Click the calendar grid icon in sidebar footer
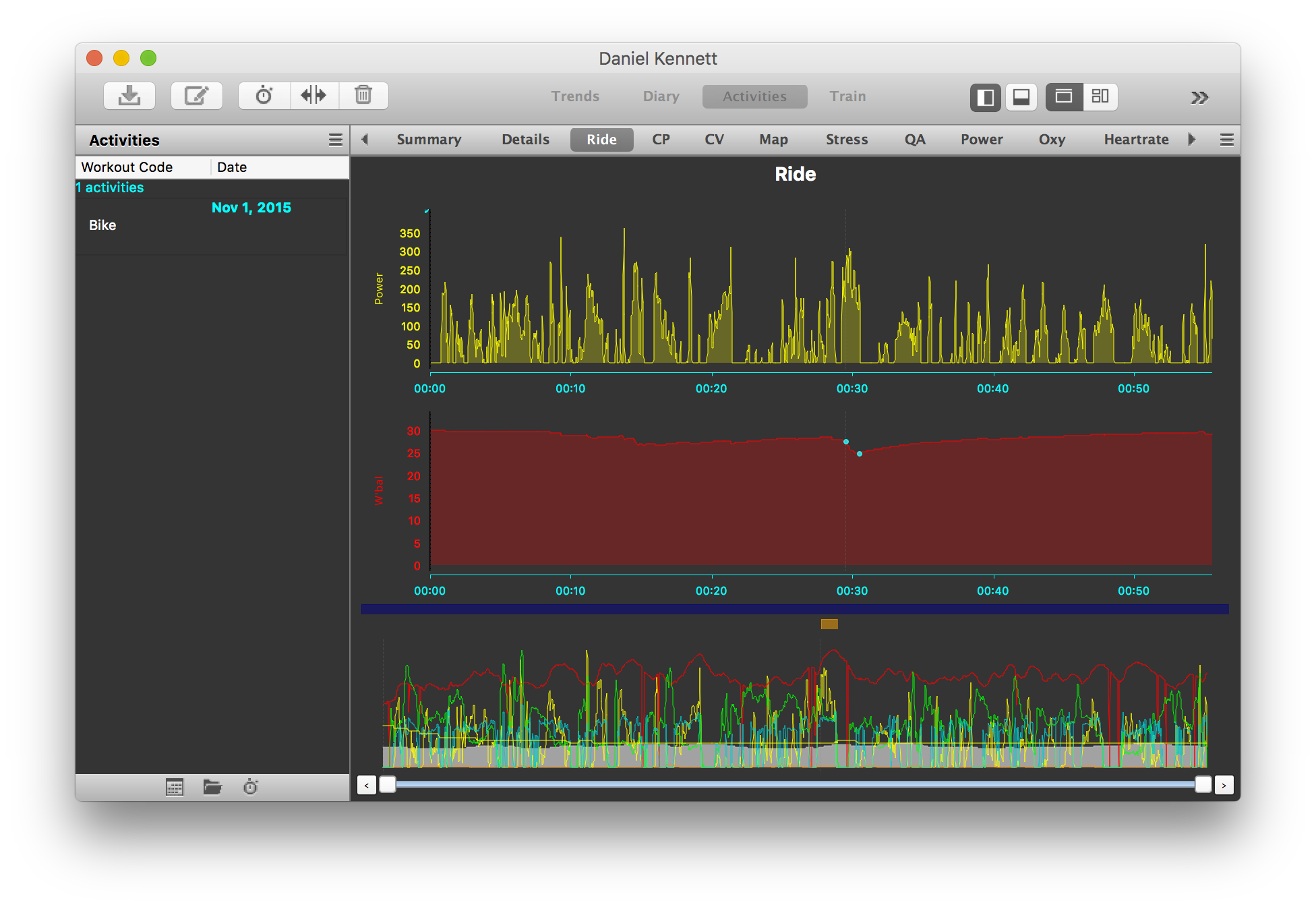This screenshot has height=909, width=1316. 175,787
